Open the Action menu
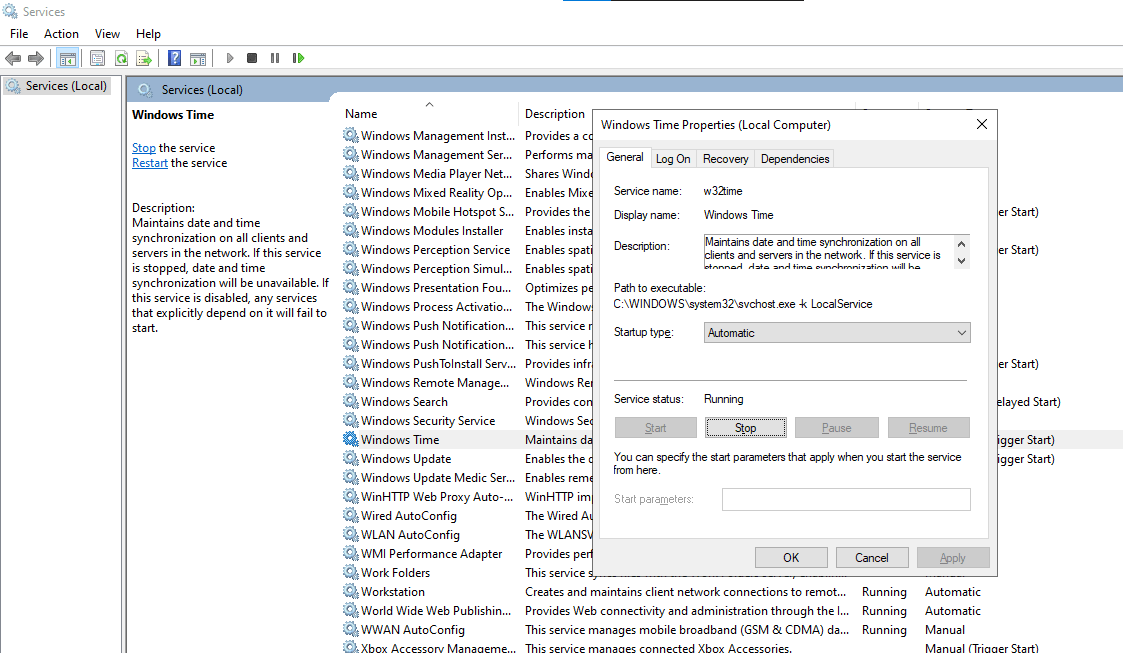Screen dimensions: 1123x653 [x=61, y=34]
